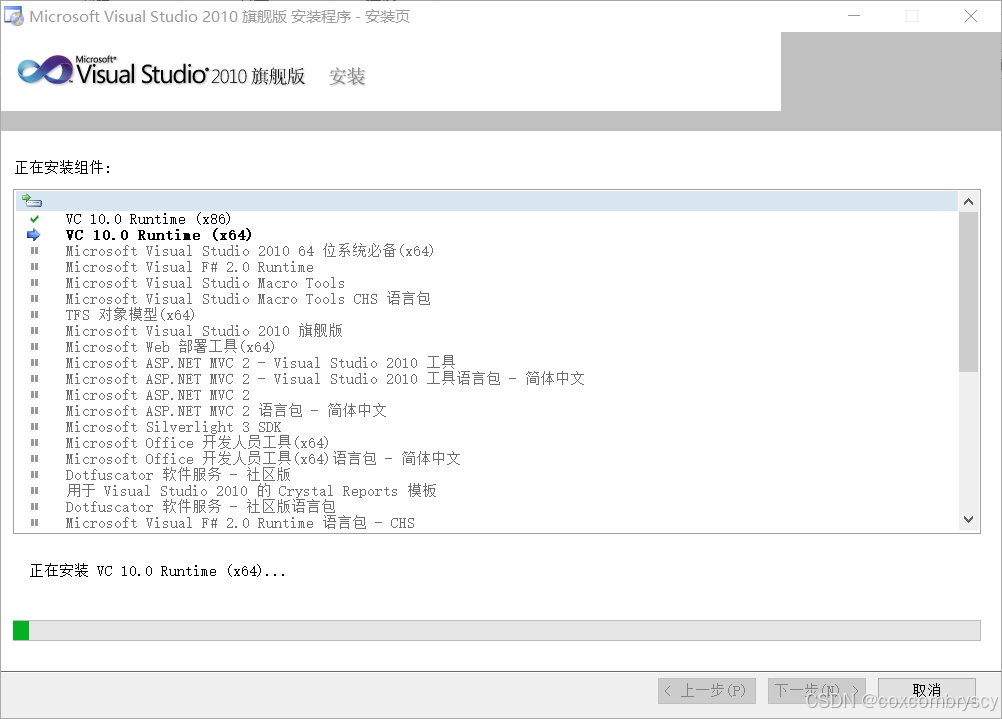Click the pending icon for Microsoft Visual F# 2.0 Runtime
This screenshot has height=719, width=1002.
pos(35,267)
